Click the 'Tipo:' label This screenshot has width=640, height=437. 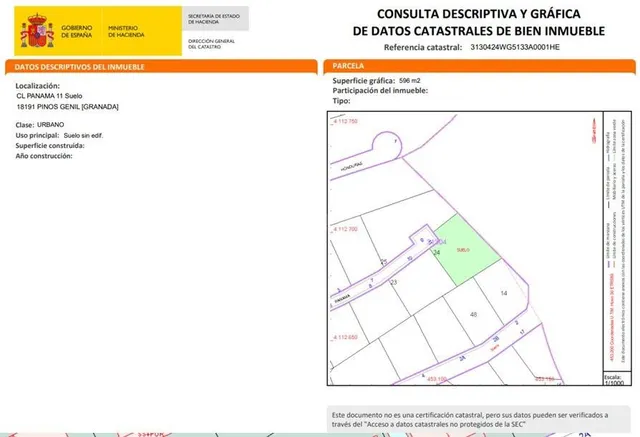pos(341,101)
